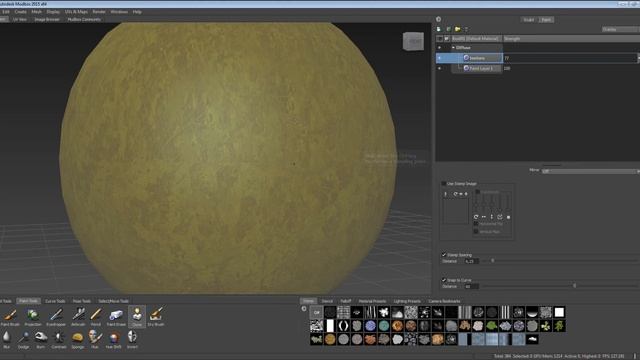The width and height of the screenshot is (640, 360).
Task: Click the folder icon in Layers toolbar
Action: click(x=458, y=29)
